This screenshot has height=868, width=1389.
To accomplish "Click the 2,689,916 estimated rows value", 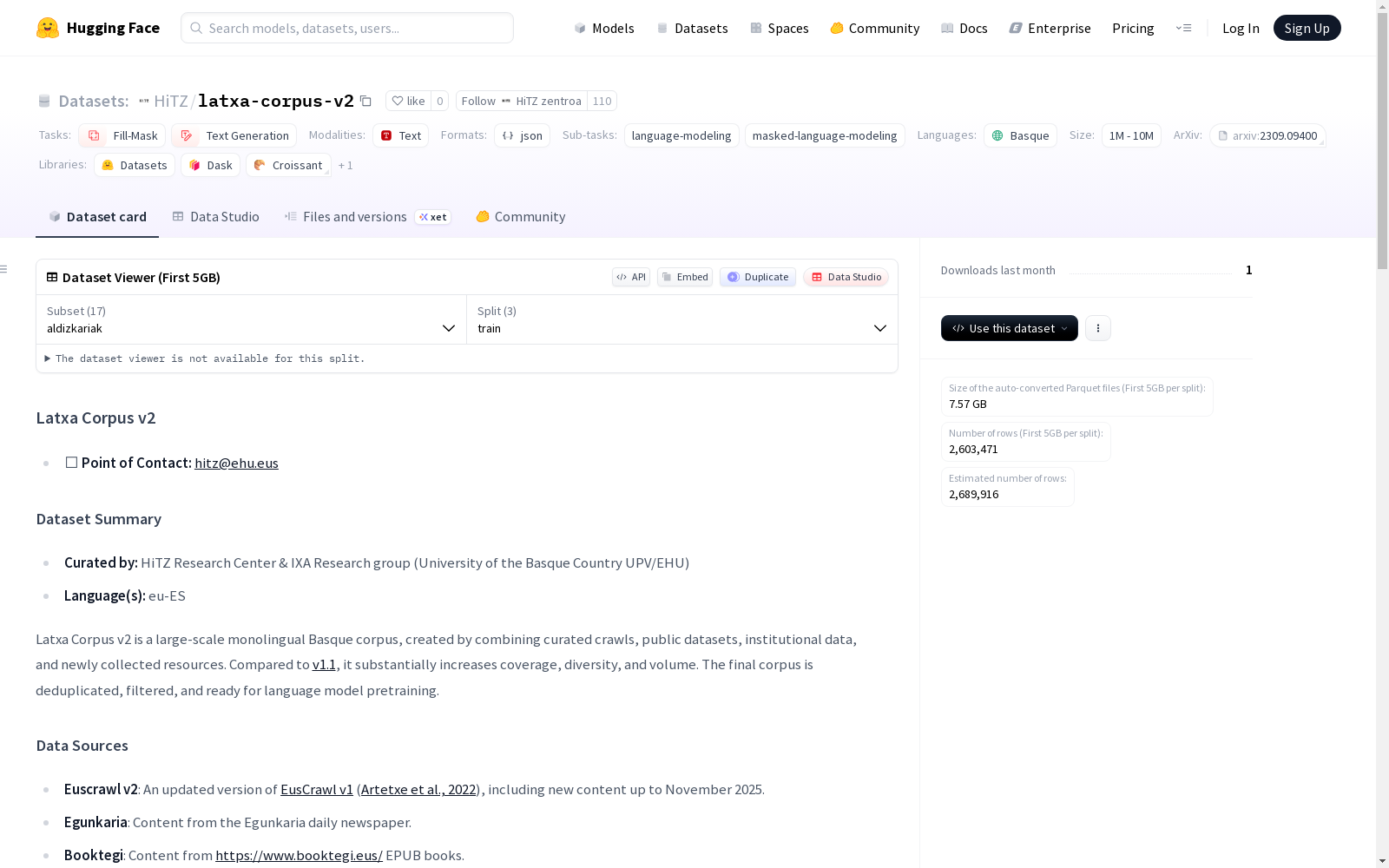I will [973, 494].
